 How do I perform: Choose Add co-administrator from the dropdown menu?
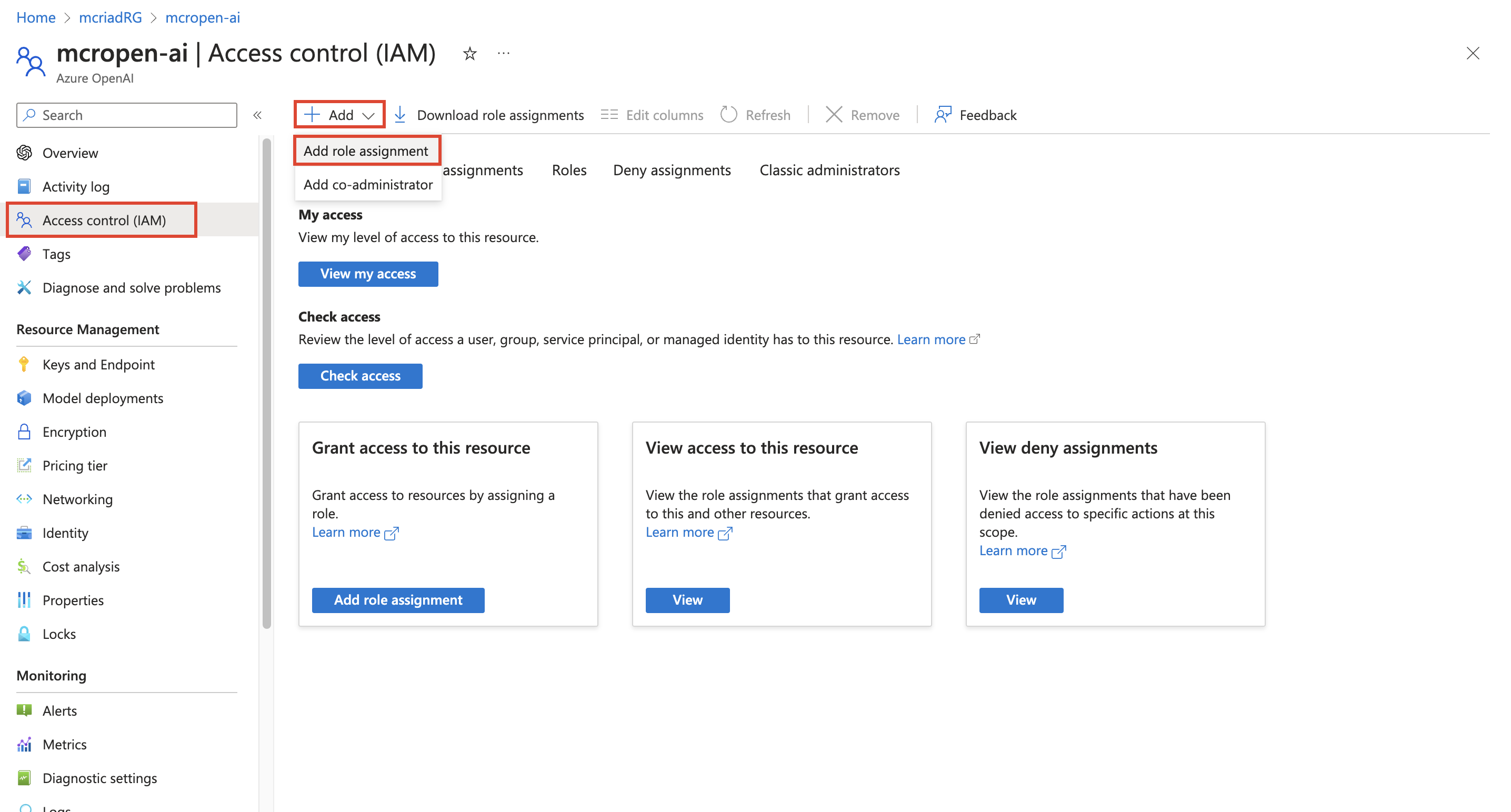tap(368, 184)
